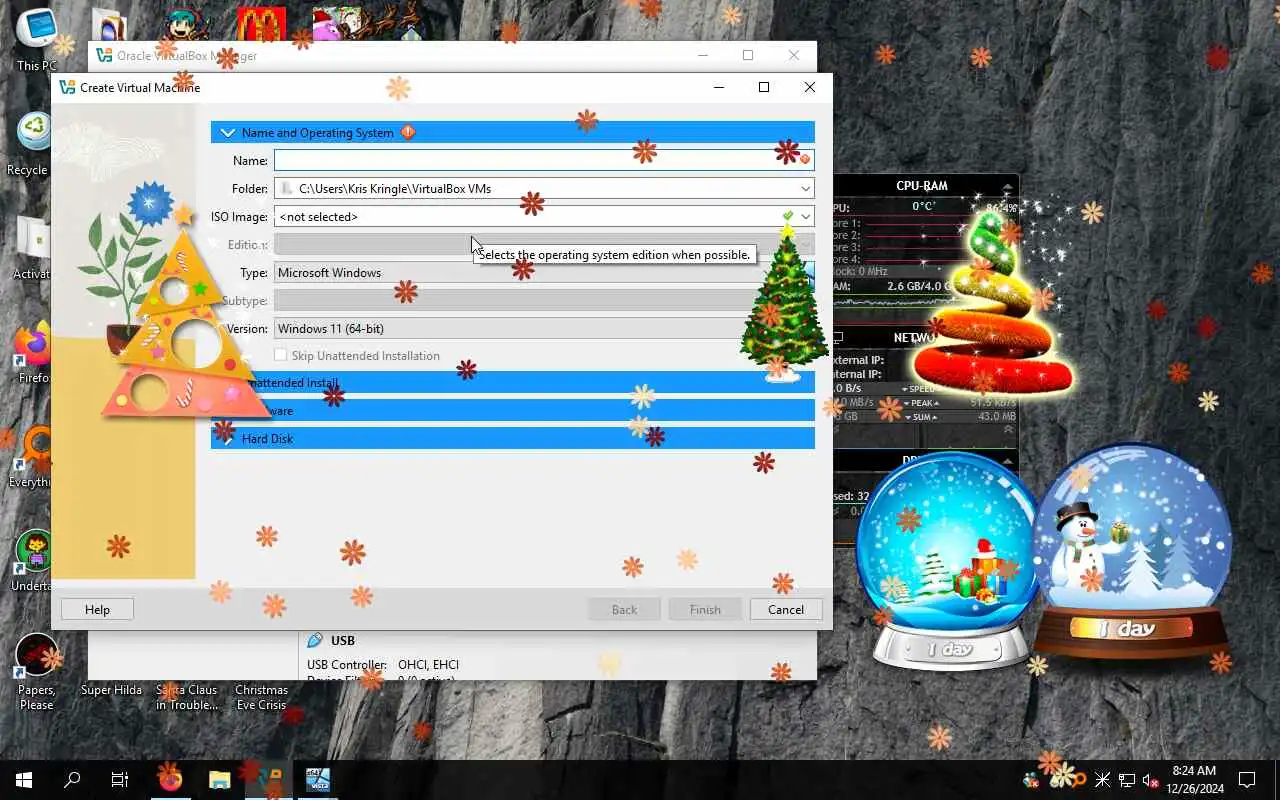This screenshot has width=1280, height=800.
Task: Maximize the Create Virtual Machine dialog
Action: [764, 87]
